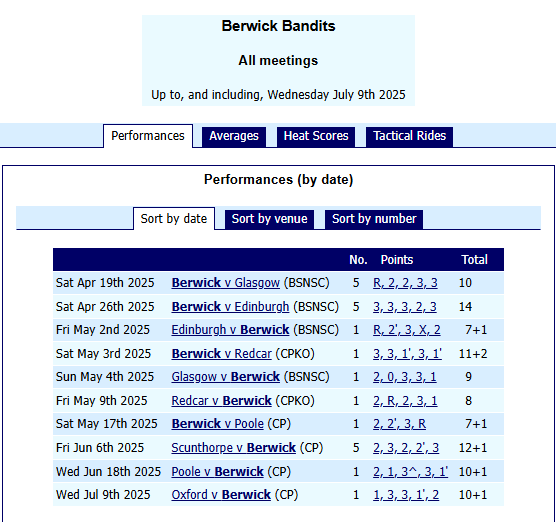
Task: Open the Oxford v Berwick meeting link
Action: tap(221, 495)
